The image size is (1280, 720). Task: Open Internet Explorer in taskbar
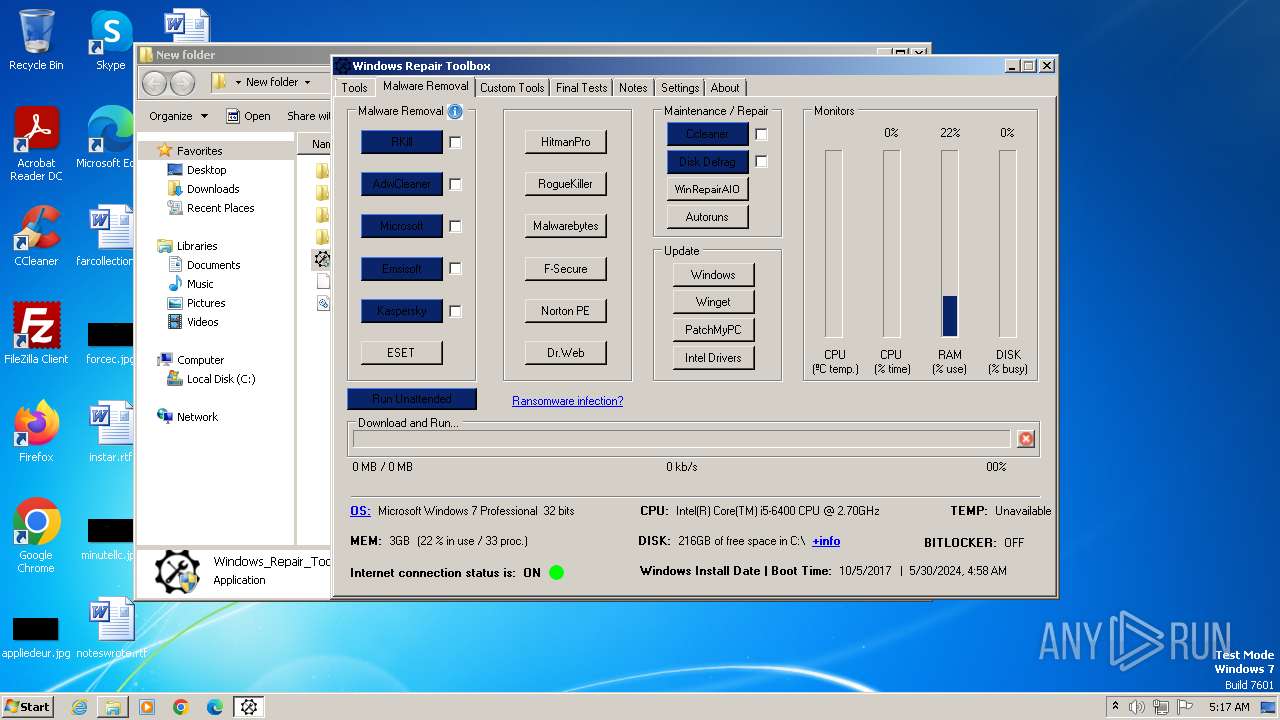pos(79,707)
